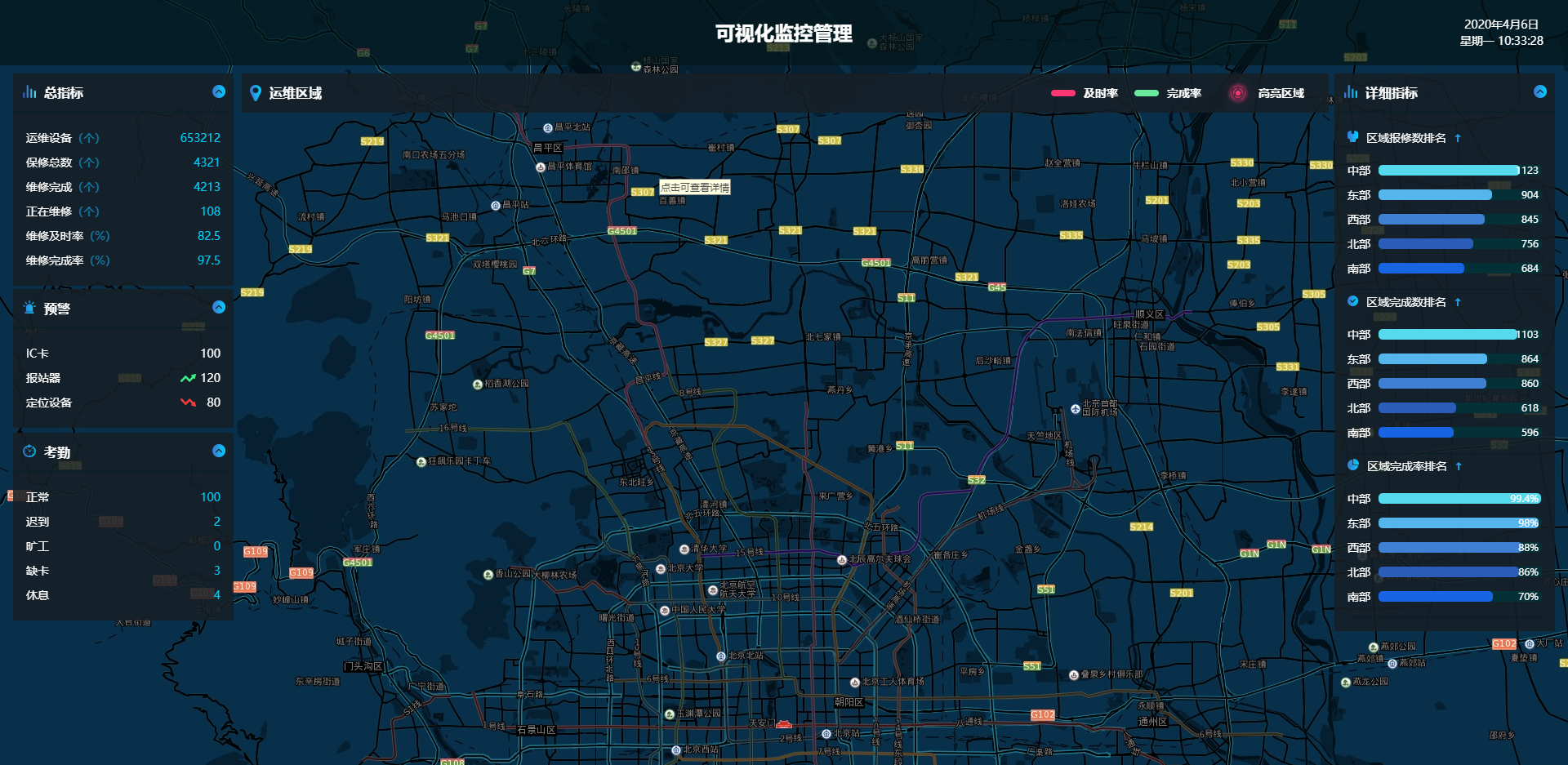Click the IC卡 row in 预警
Image resolution: width=1568 pixels, height=765 pixels.
click(x=123, y=354)
